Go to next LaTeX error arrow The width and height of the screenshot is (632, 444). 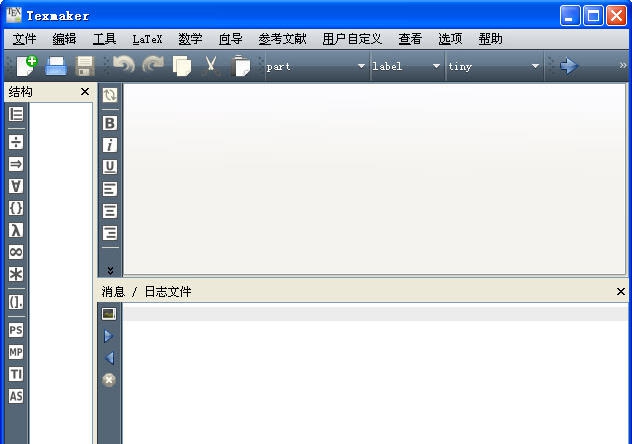click(x=109, y=336)
